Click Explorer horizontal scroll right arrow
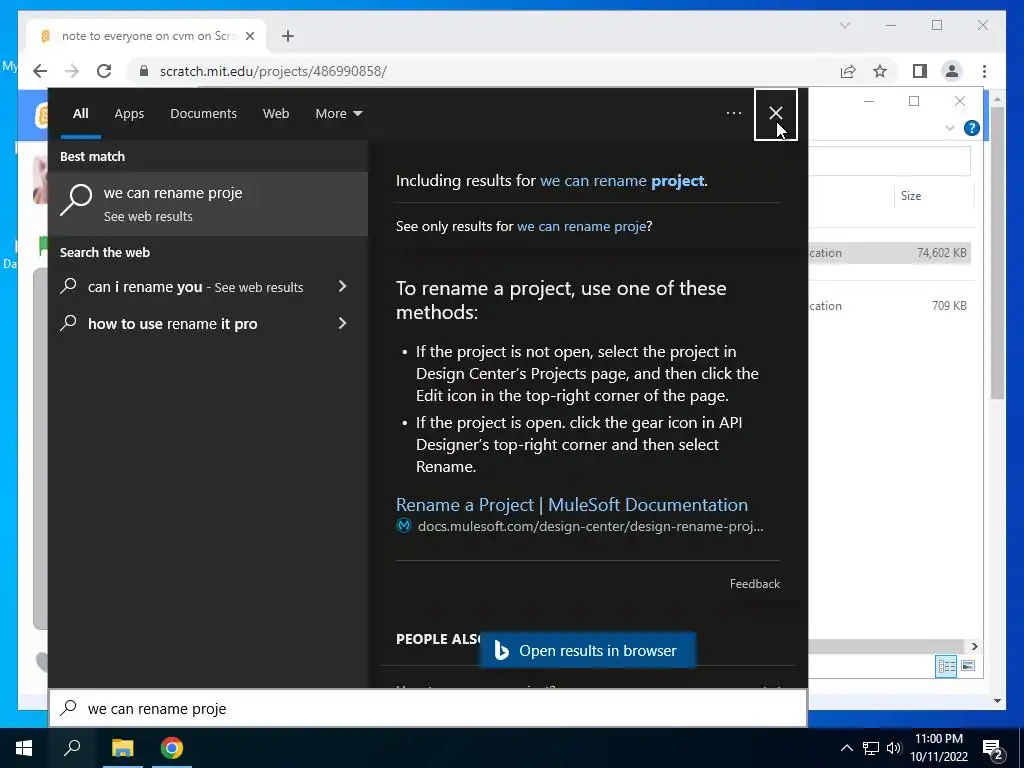This screenshot has height=768, width=1024. [x=974, y=647]
